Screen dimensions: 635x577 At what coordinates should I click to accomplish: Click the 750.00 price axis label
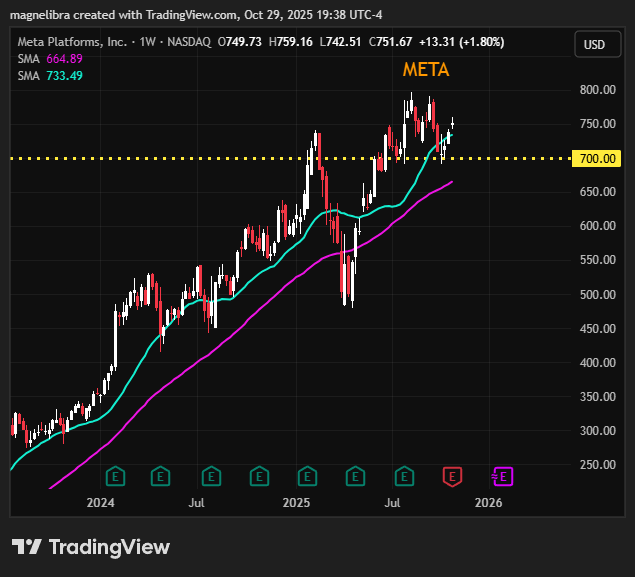[x=597, y=123]
